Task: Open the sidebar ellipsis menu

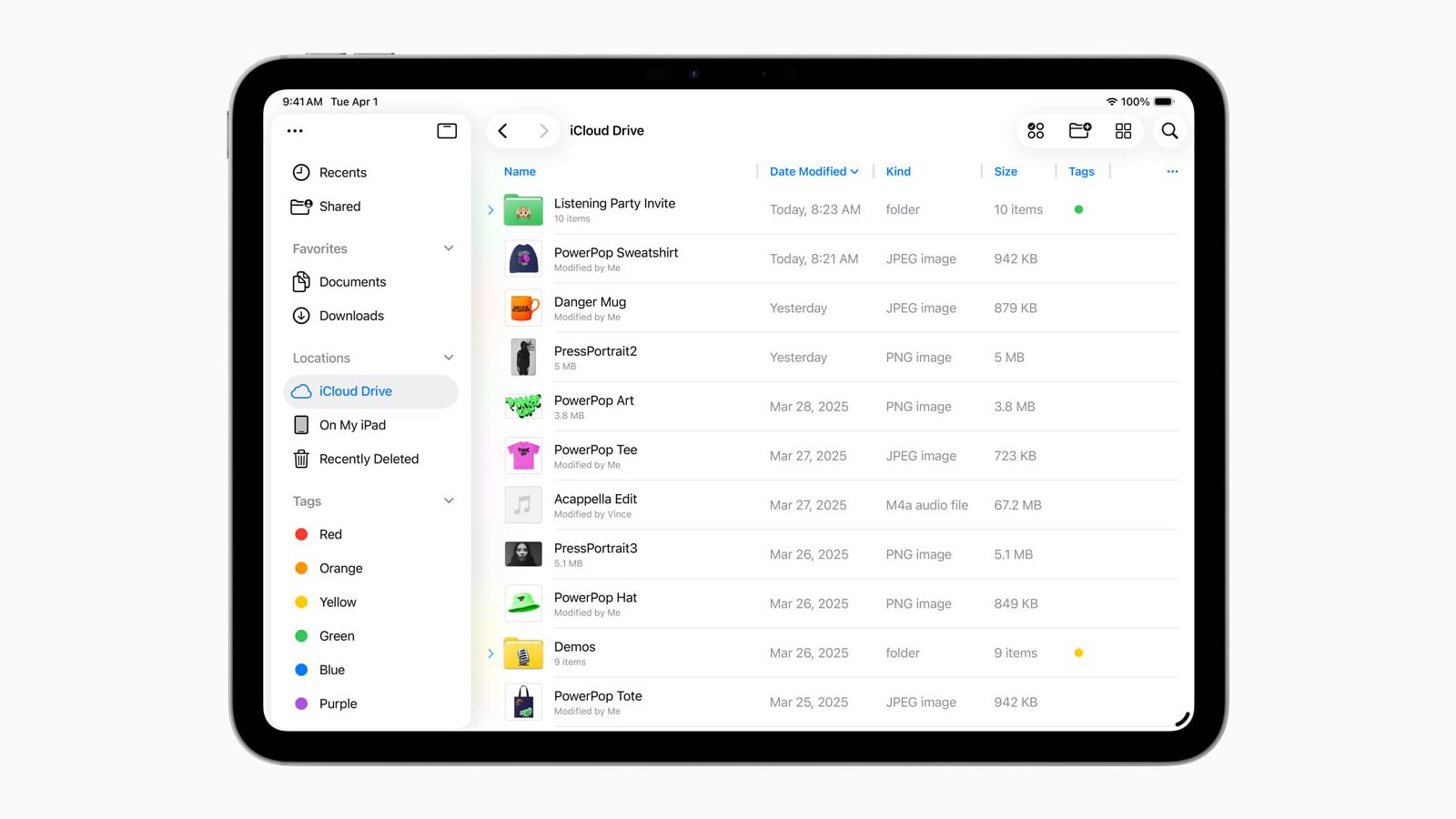Action: pos(294,130)
